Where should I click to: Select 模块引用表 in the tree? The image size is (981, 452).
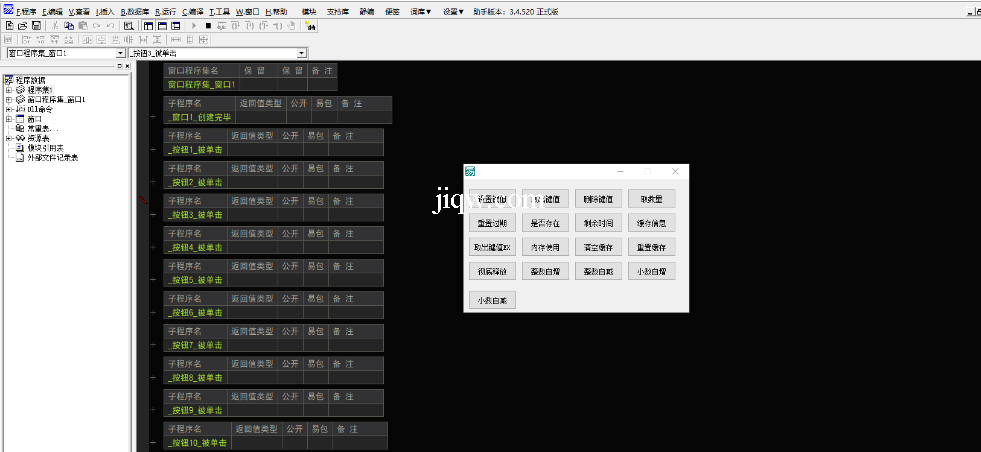click(x=44, y=148)
